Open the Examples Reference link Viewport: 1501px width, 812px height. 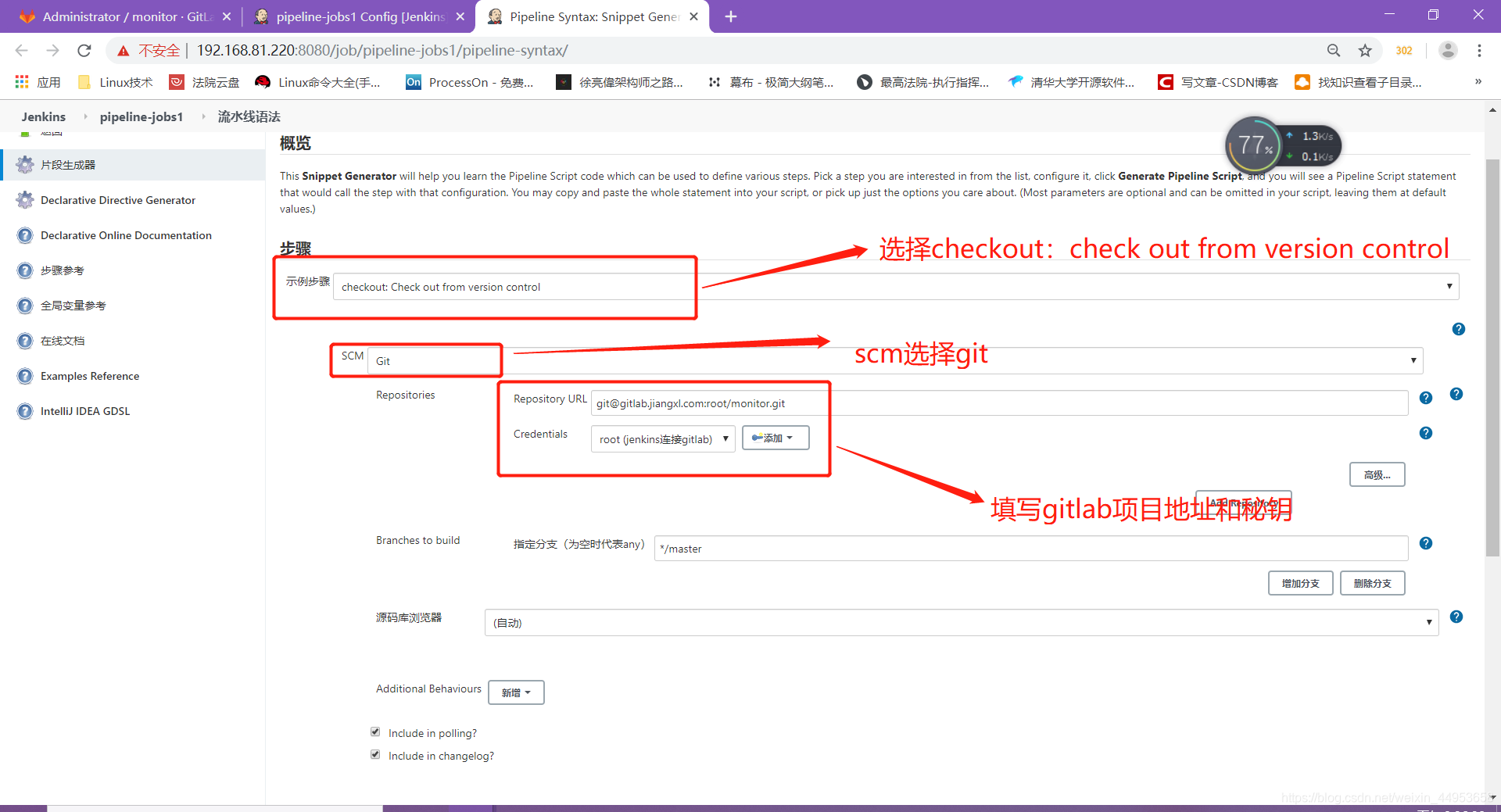(x=90, y=376)
